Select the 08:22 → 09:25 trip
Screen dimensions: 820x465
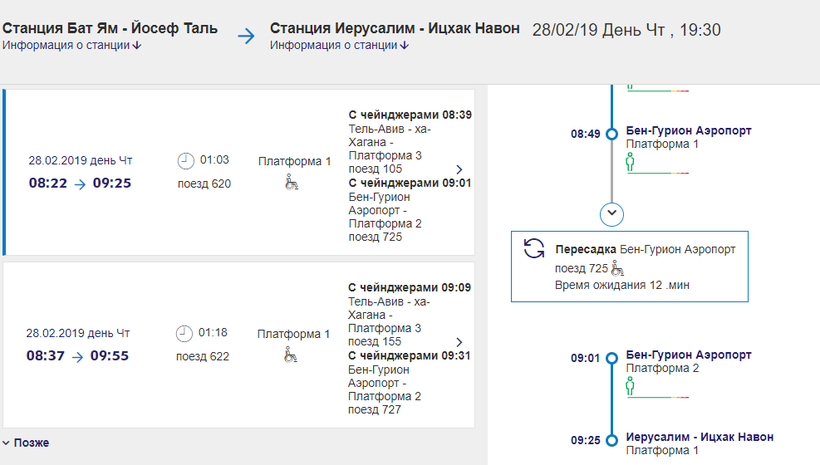(x=79, y=183)
